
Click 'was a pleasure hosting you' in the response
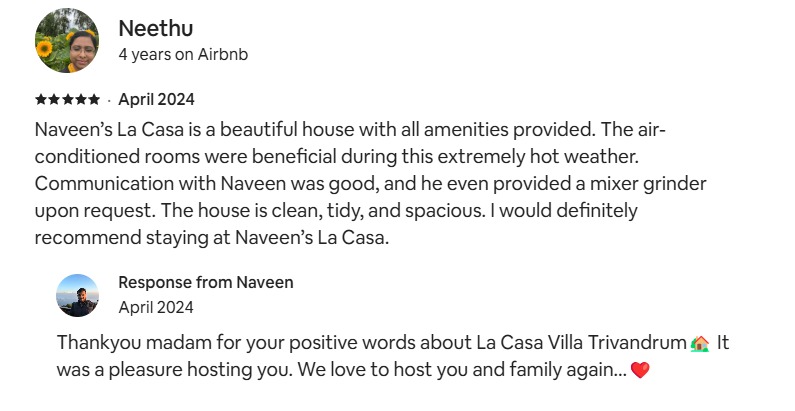[x=174, y=370]
